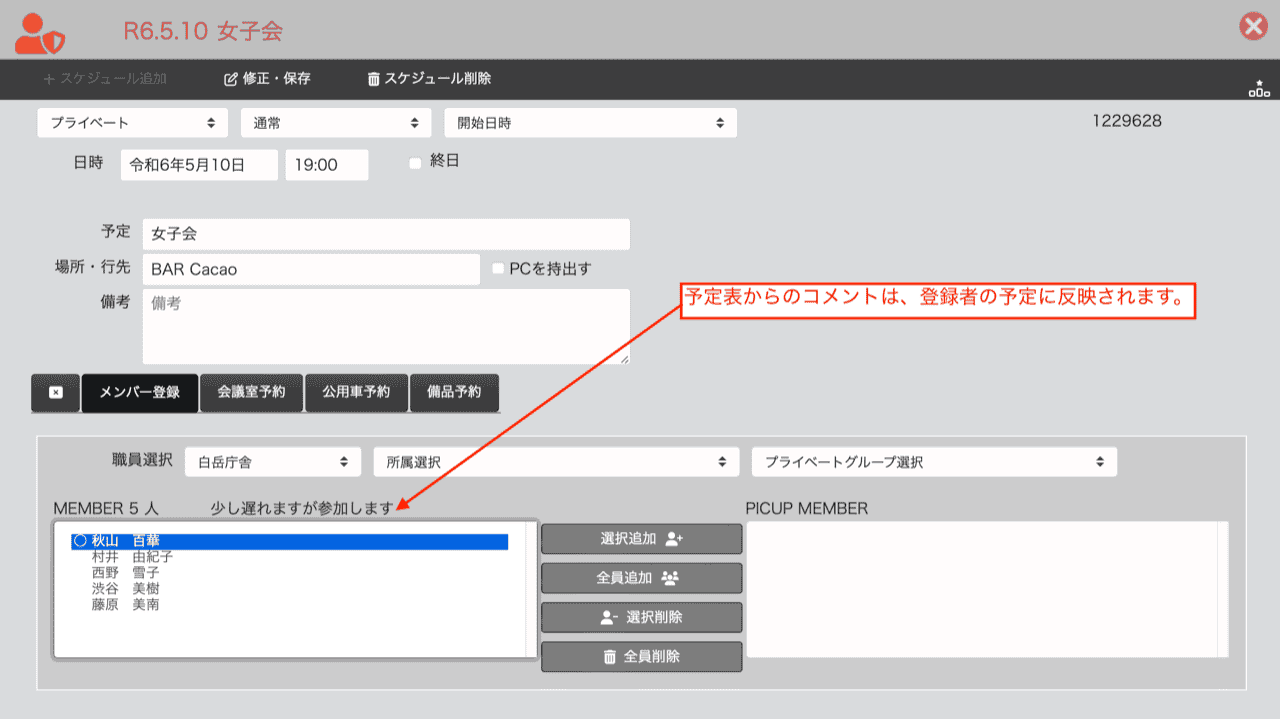Toggle the 終日 all-day checkbox

pyautogui.click(x=415, y=164)
